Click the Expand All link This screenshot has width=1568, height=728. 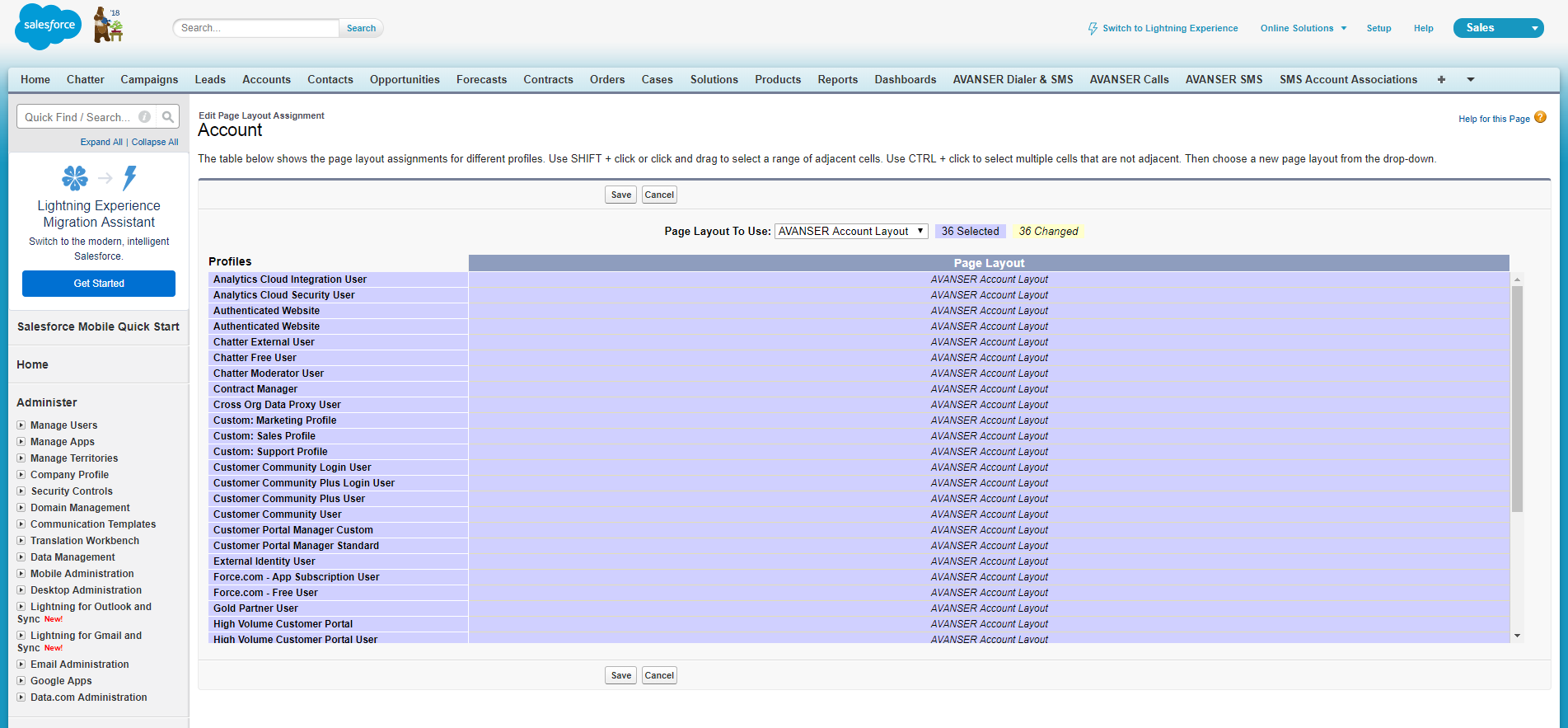[101, 142]
